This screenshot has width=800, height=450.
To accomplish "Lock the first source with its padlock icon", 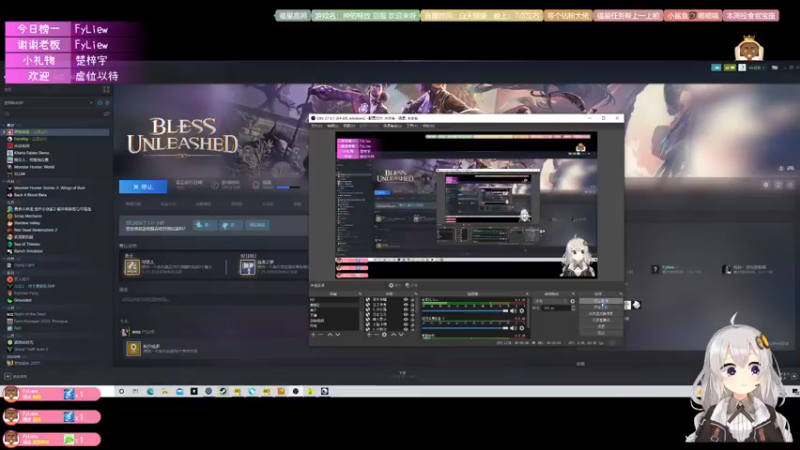I will pos(412,299).
